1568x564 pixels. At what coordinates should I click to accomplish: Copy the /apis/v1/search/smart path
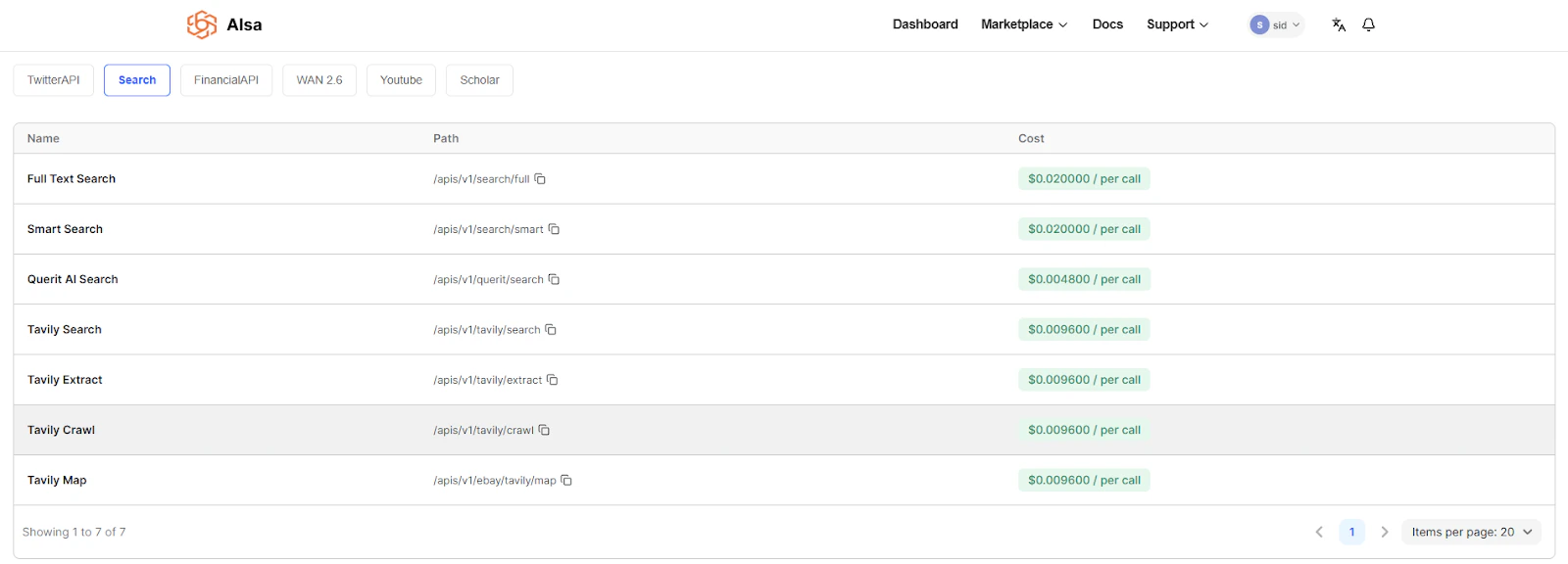tap(554, 229)
